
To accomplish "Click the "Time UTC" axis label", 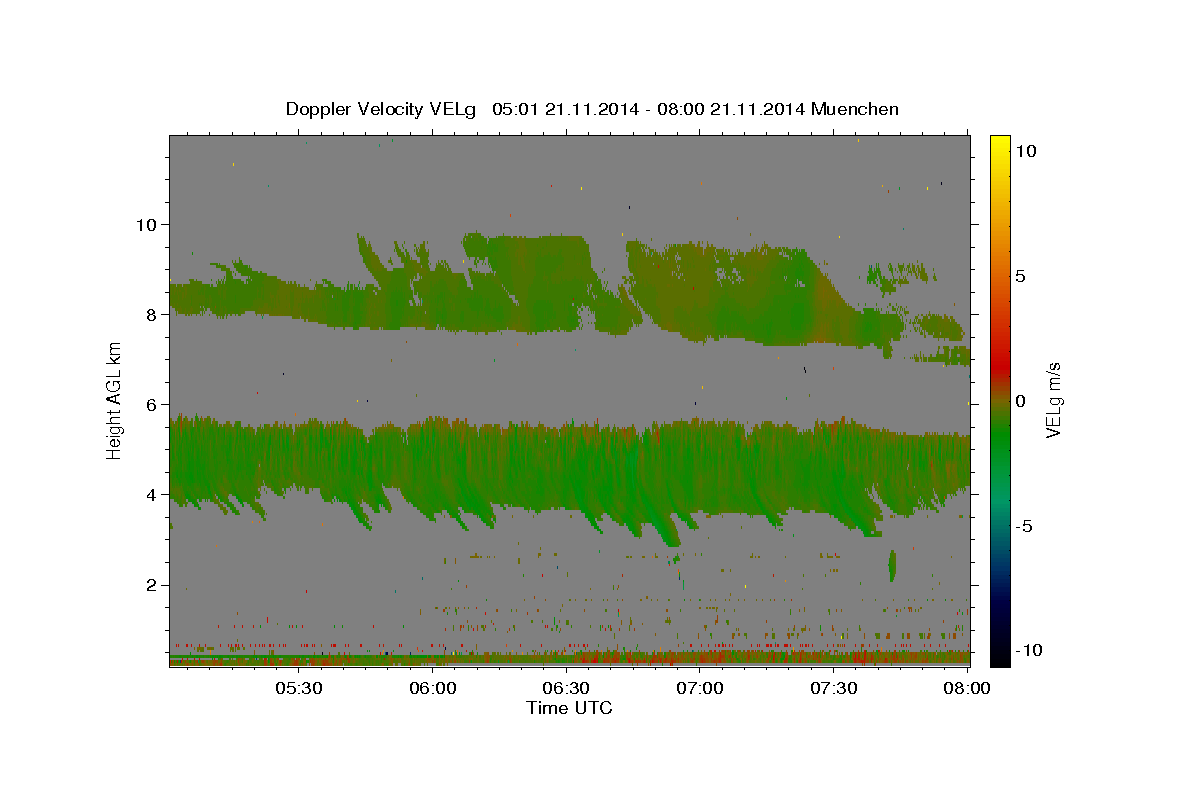I will (x=569, y=708).
